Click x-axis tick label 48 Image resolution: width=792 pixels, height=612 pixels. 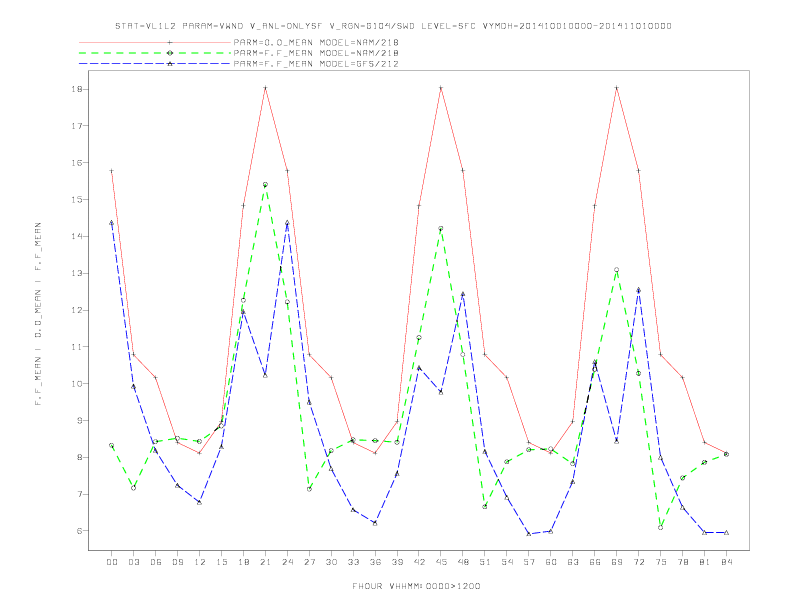pos(463,562)
